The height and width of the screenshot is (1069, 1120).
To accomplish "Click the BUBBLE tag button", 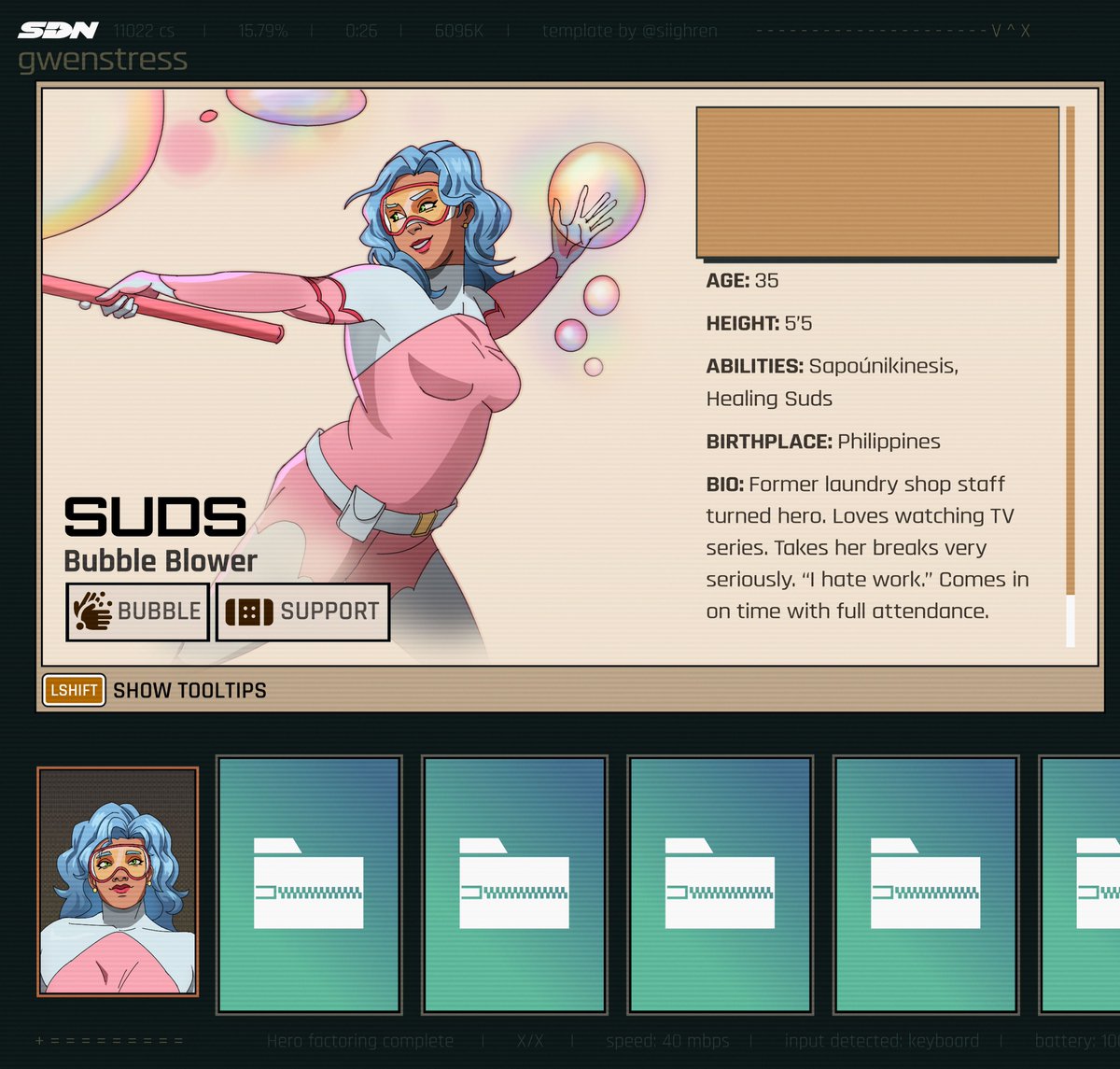I will [137, 612].
